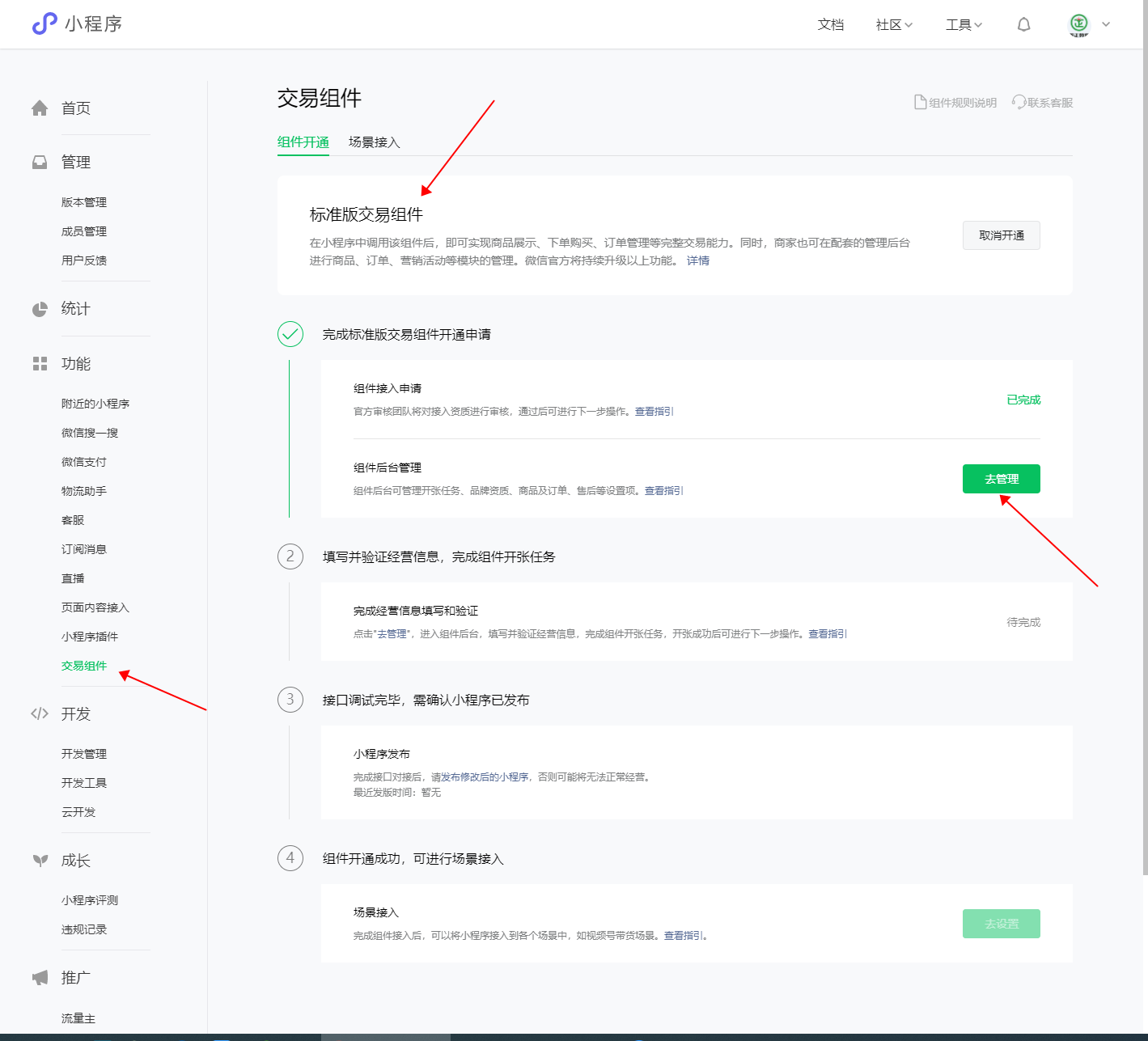This screenshot has height=1041, width=1148.
Task: Open 查看指引 link under 场景接入
Action: (684, 936)
